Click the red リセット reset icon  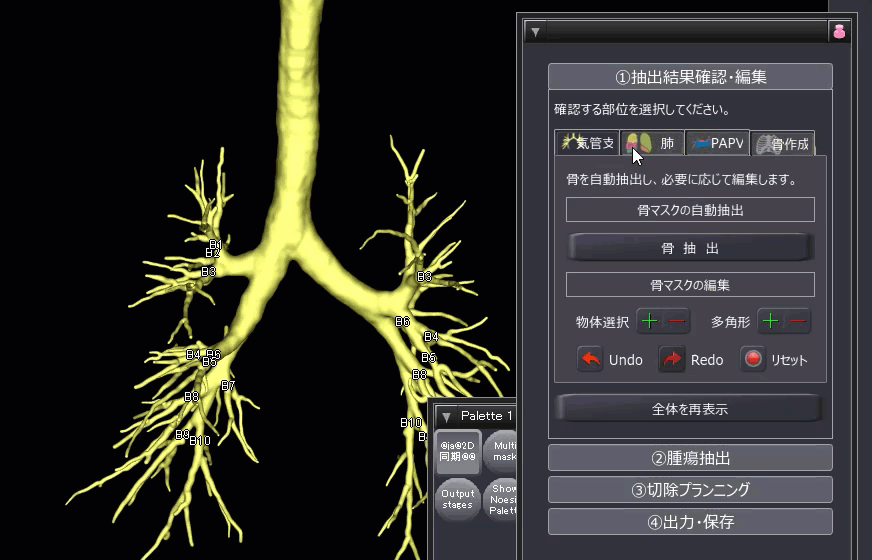(753, 360)
